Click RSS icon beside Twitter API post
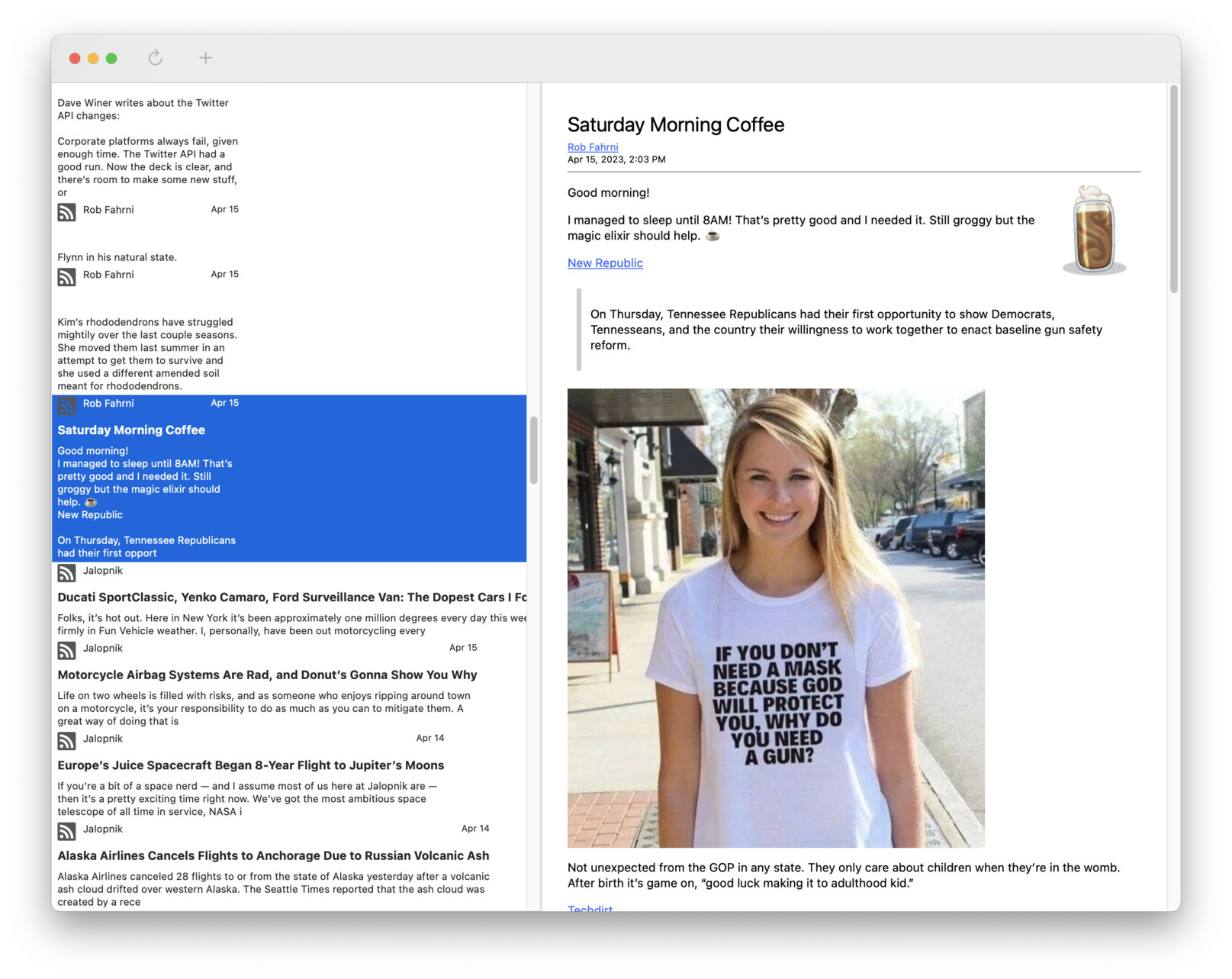The height and width of the screenshot is (979, 1232). click(x=67, y=212)
